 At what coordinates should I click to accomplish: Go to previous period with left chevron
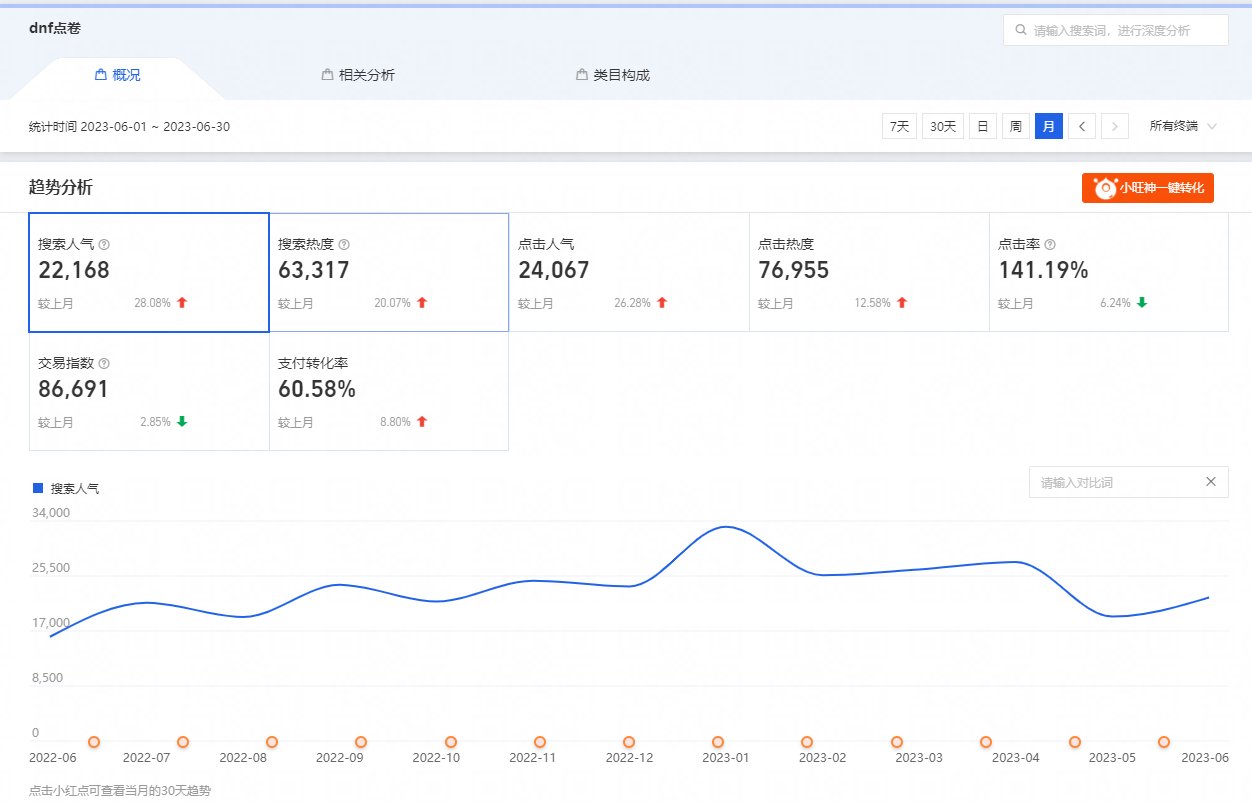click(1082, 126)
